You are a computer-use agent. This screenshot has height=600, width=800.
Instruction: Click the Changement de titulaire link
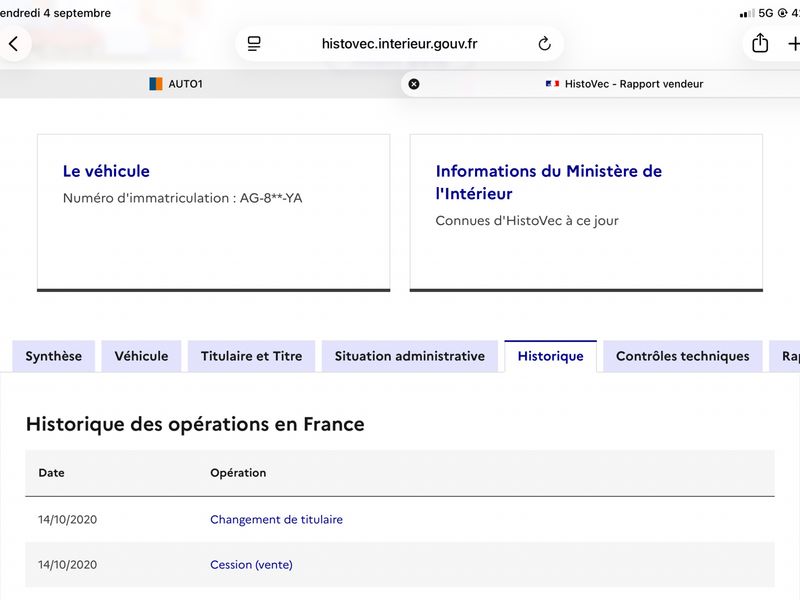(x=277, y=519)
